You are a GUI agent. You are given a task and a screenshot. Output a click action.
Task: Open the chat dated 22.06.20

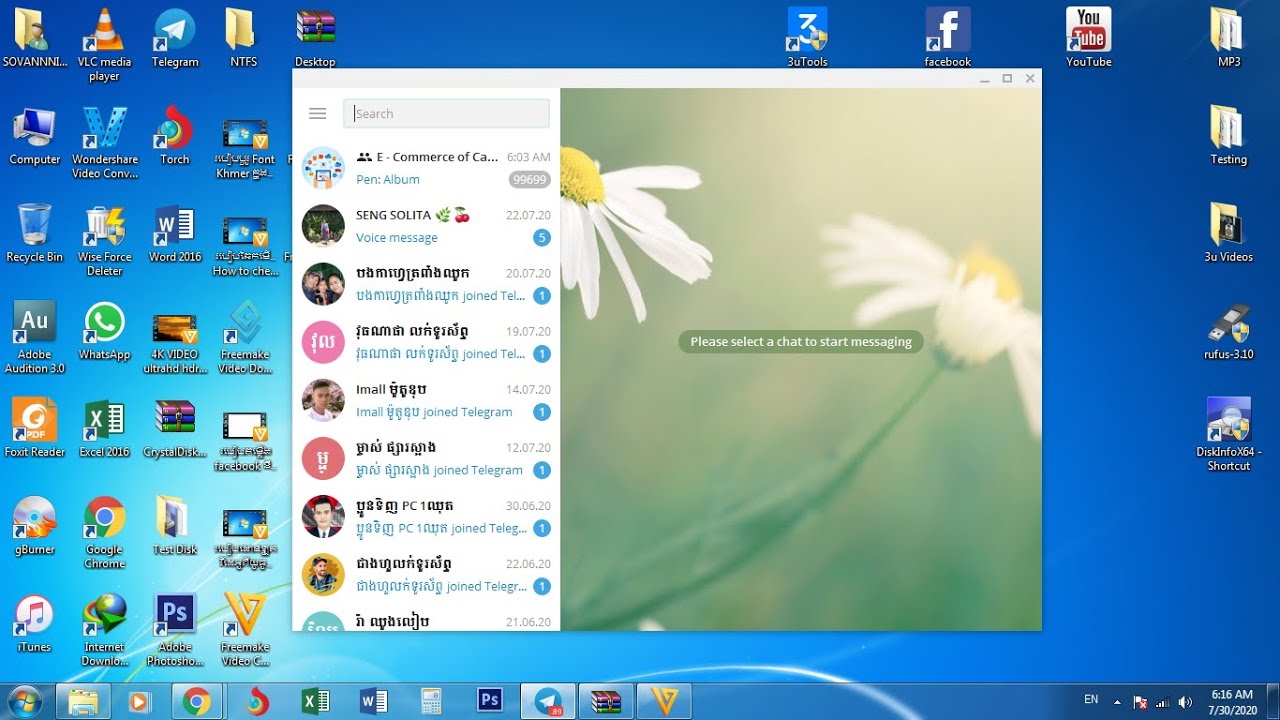426,574
